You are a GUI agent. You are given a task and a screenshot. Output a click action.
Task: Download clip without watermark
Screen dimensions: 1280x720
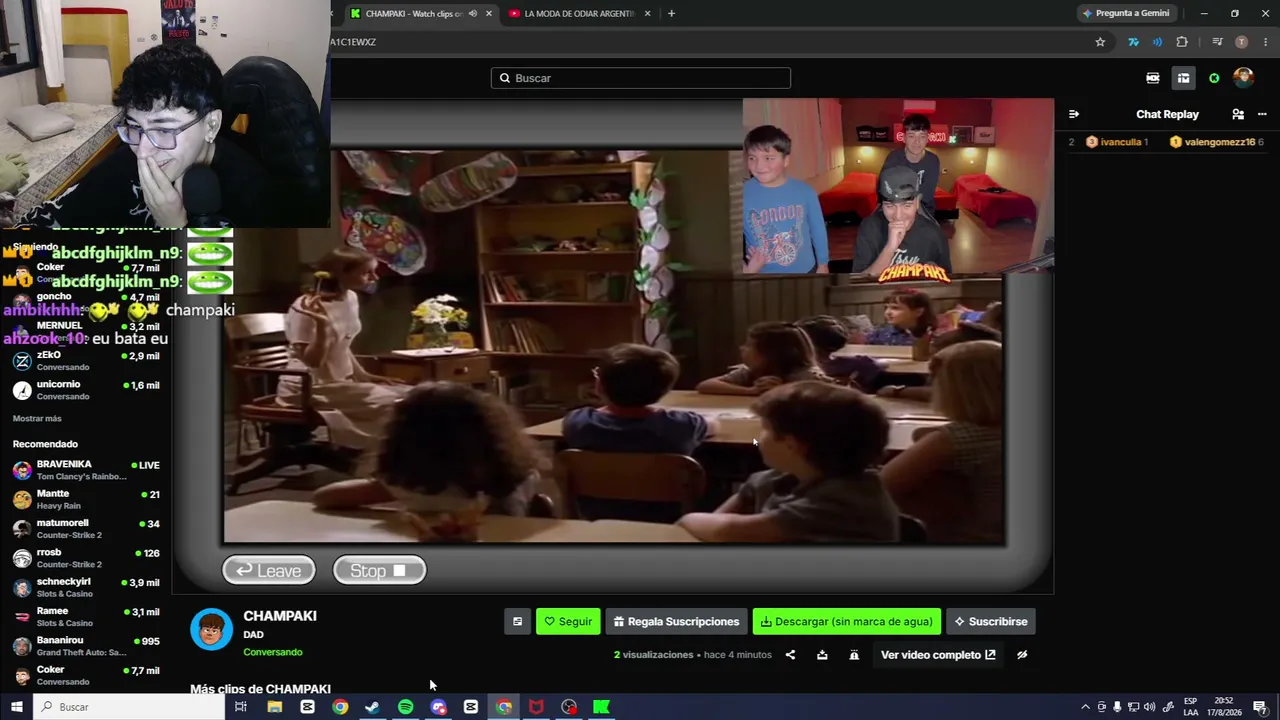847,621
